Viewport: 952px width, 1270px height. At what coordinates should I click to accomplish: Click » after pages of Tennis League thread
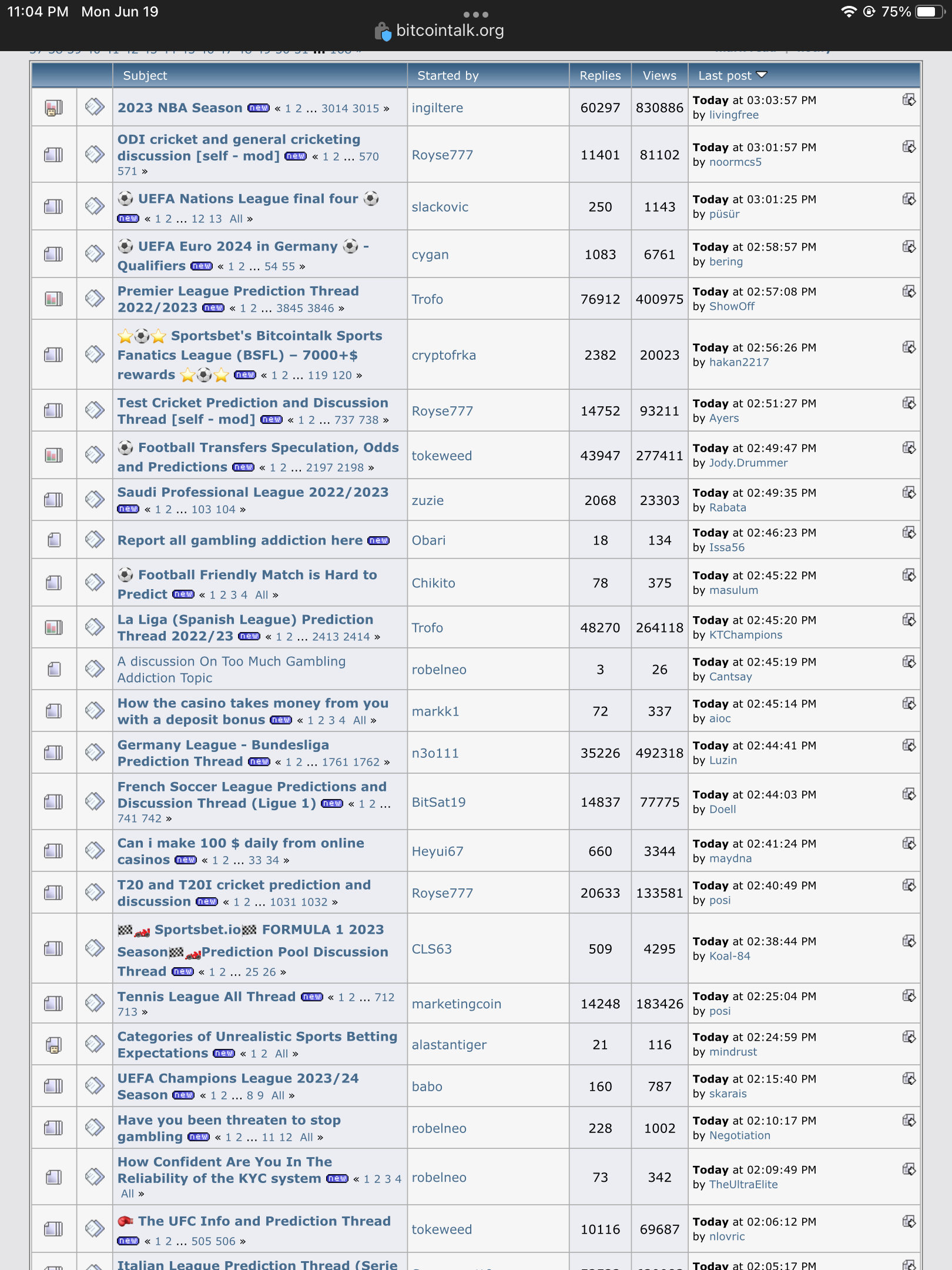click(x=145, y=1012)
